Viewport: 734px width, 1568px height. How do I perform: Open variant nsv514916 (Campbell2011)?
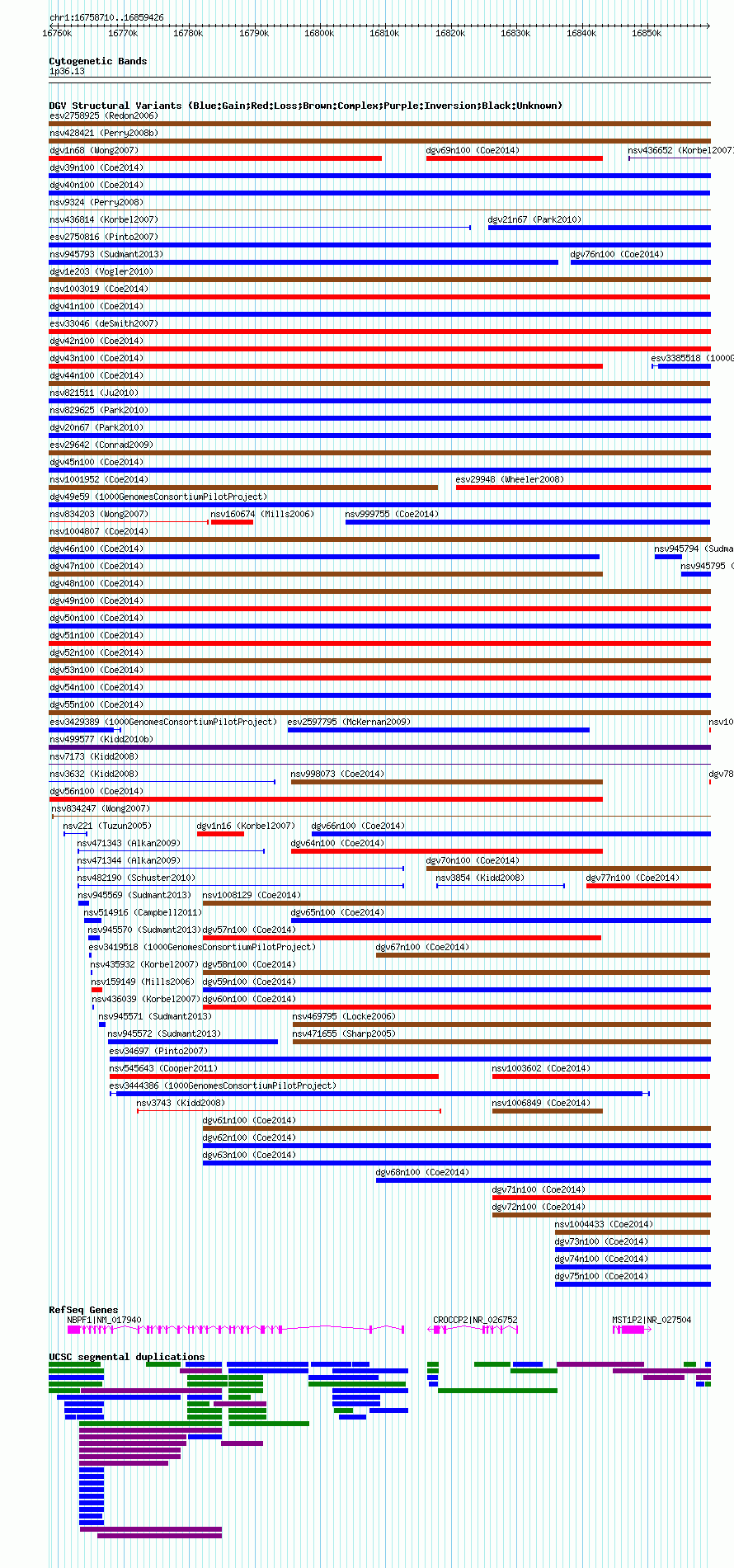(x=143, y=912)
